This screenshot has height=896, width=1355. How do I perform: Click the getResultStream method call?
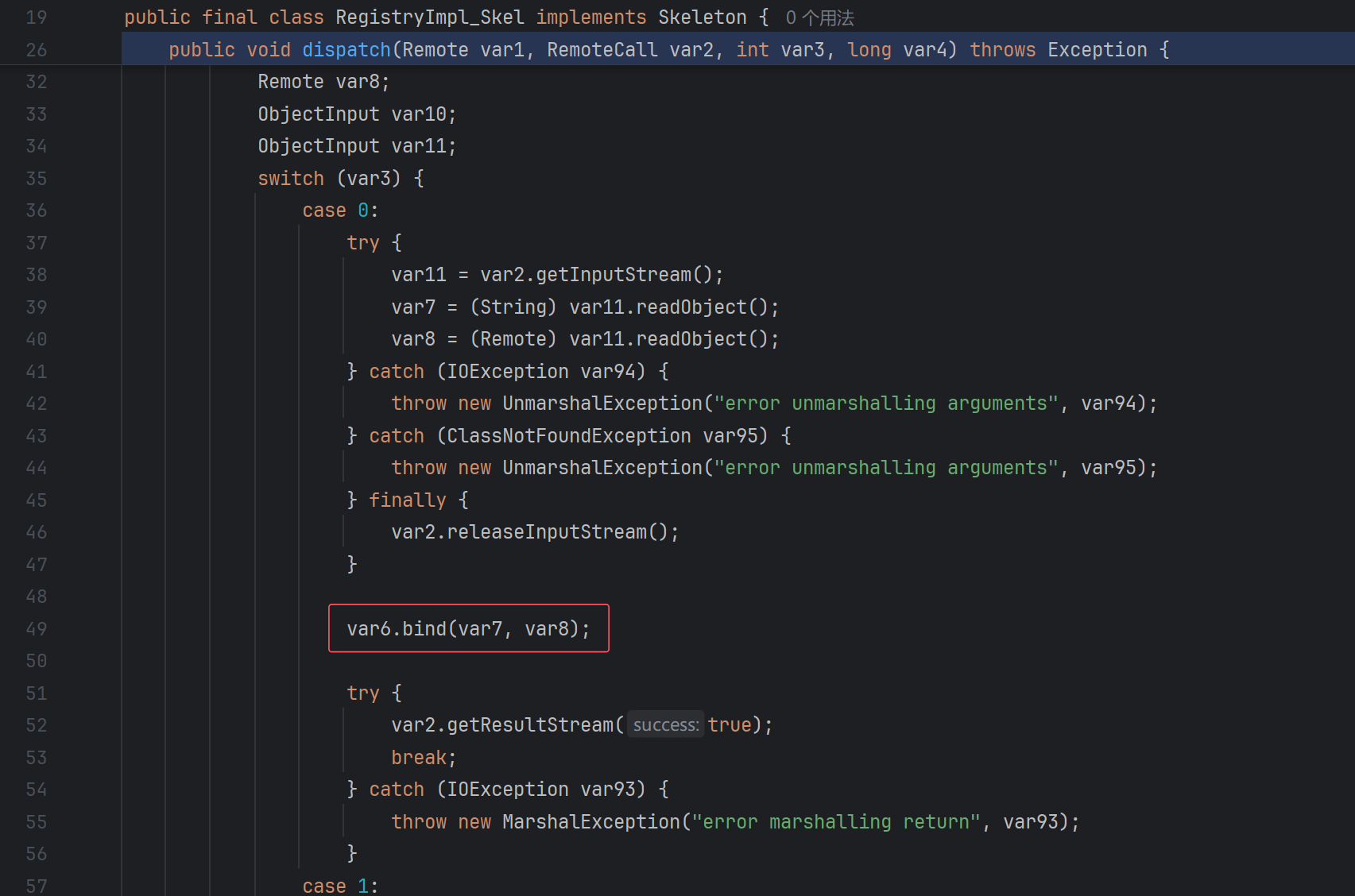coord(529,725)
